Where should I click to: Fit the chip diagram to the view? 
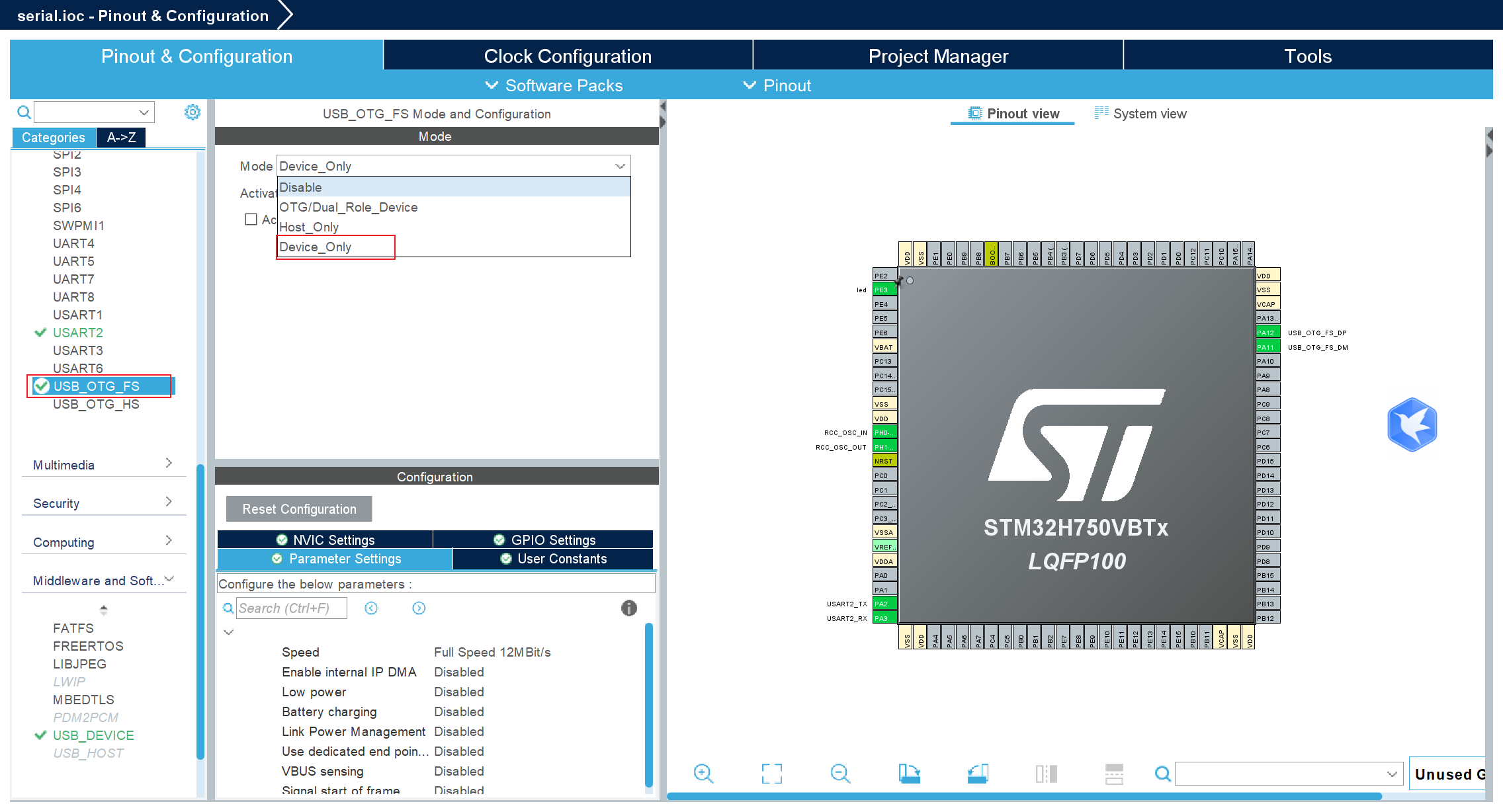pos(771,773)
